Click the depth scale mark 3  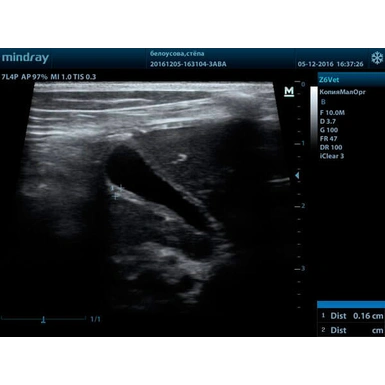pyautogui.click(x=303, y=269)
